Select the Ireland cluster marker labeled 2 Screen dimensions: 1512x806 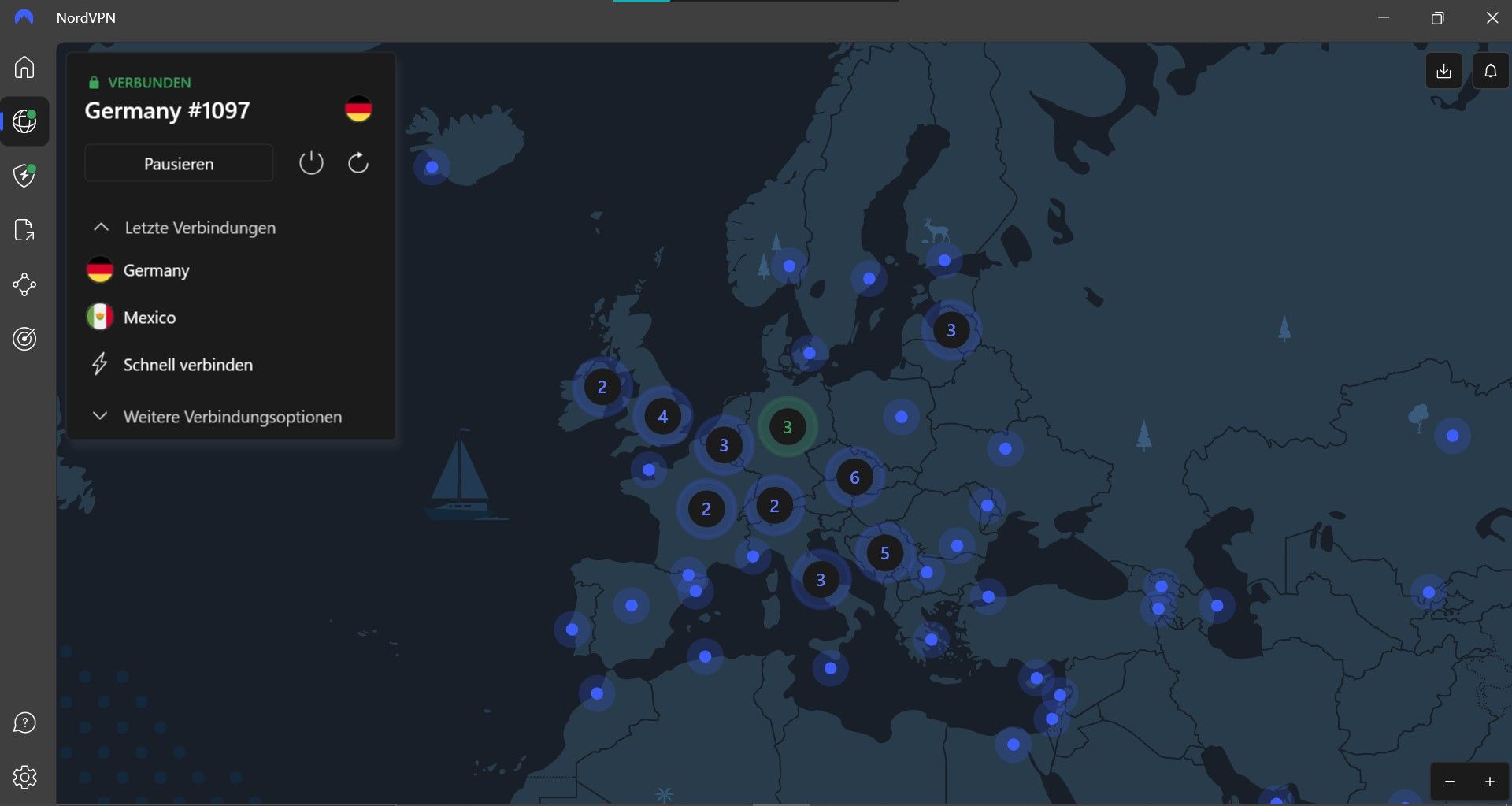coord(602,387)
